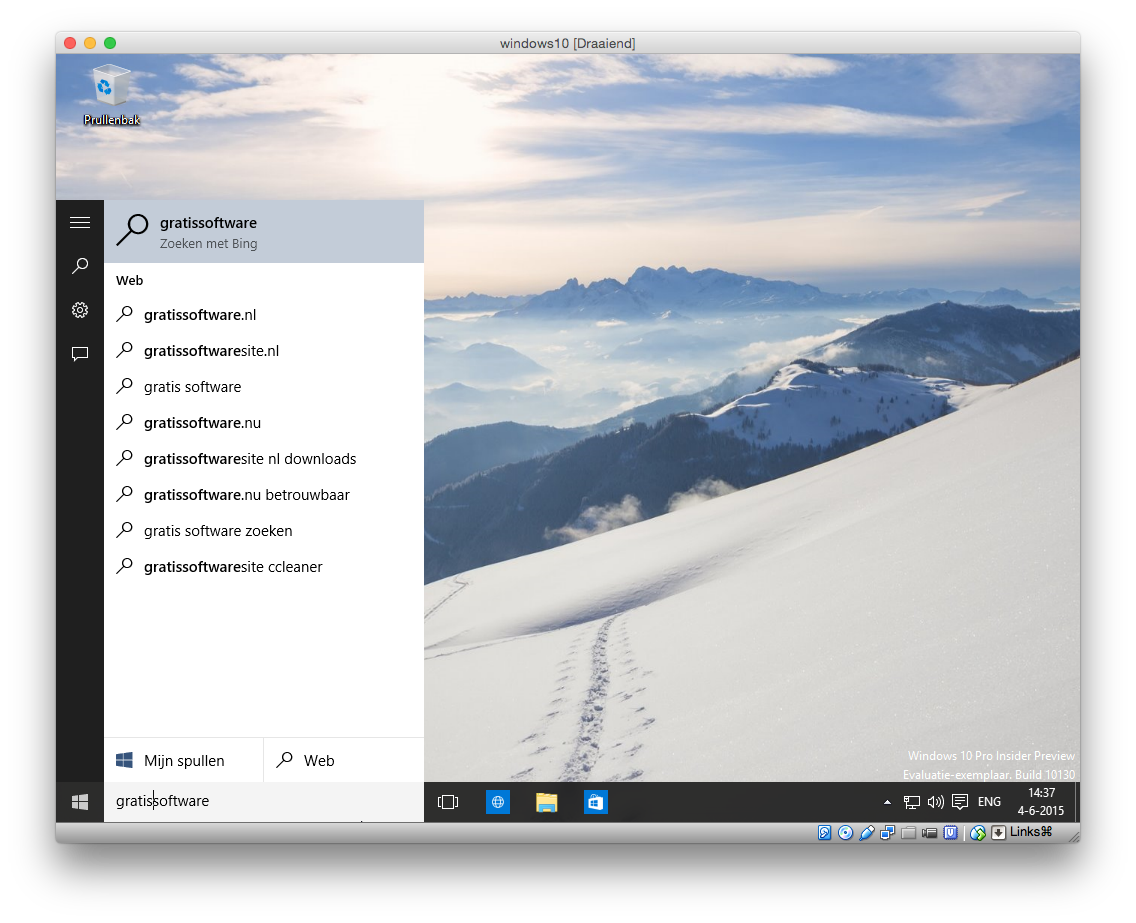This screenshot has width=1136, height=923.
Task: Open the ENG language selector
Action: [x=989, y=801]
